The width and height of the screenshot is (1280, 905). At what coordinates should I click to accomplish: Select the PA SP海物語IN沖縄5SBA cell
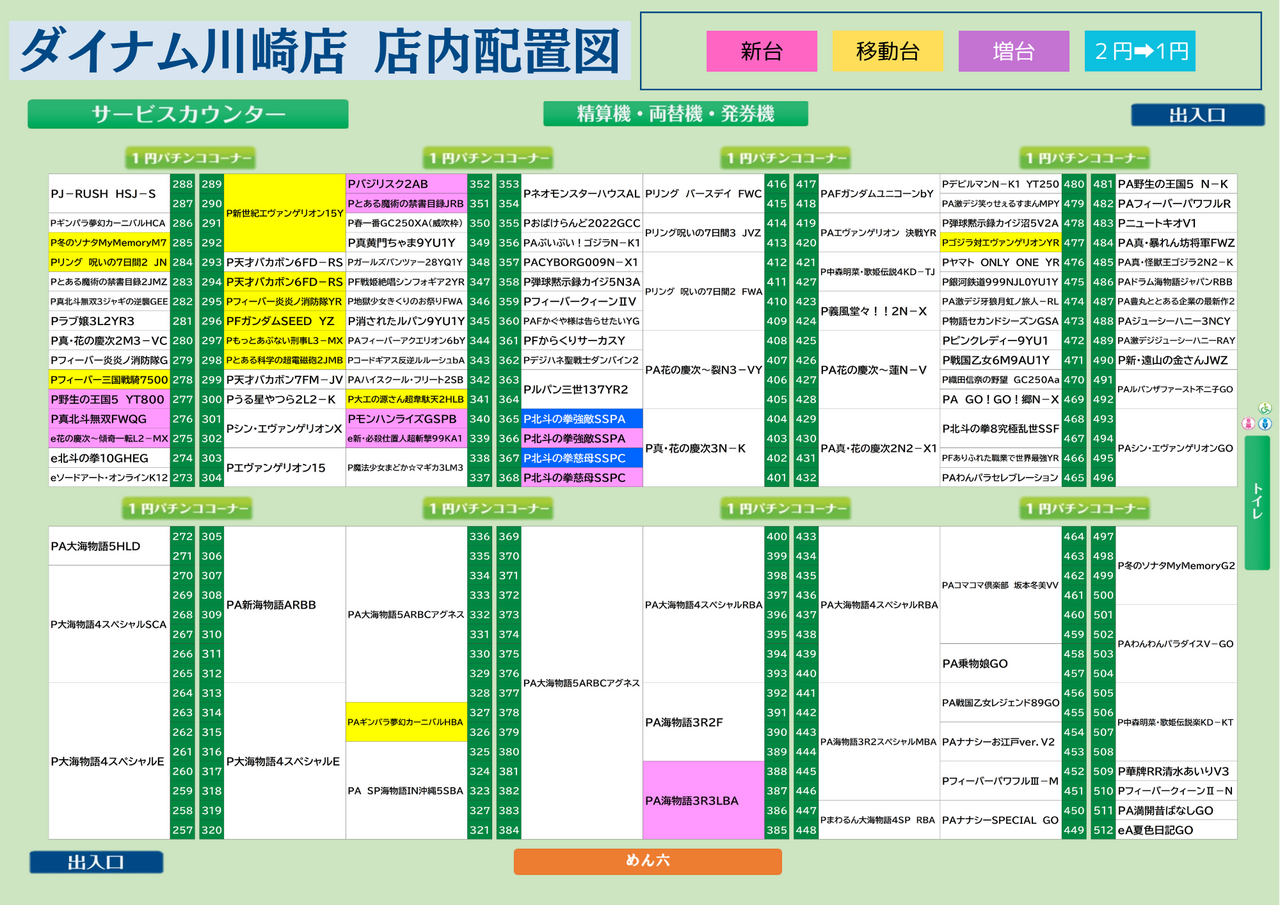point(407,790)
